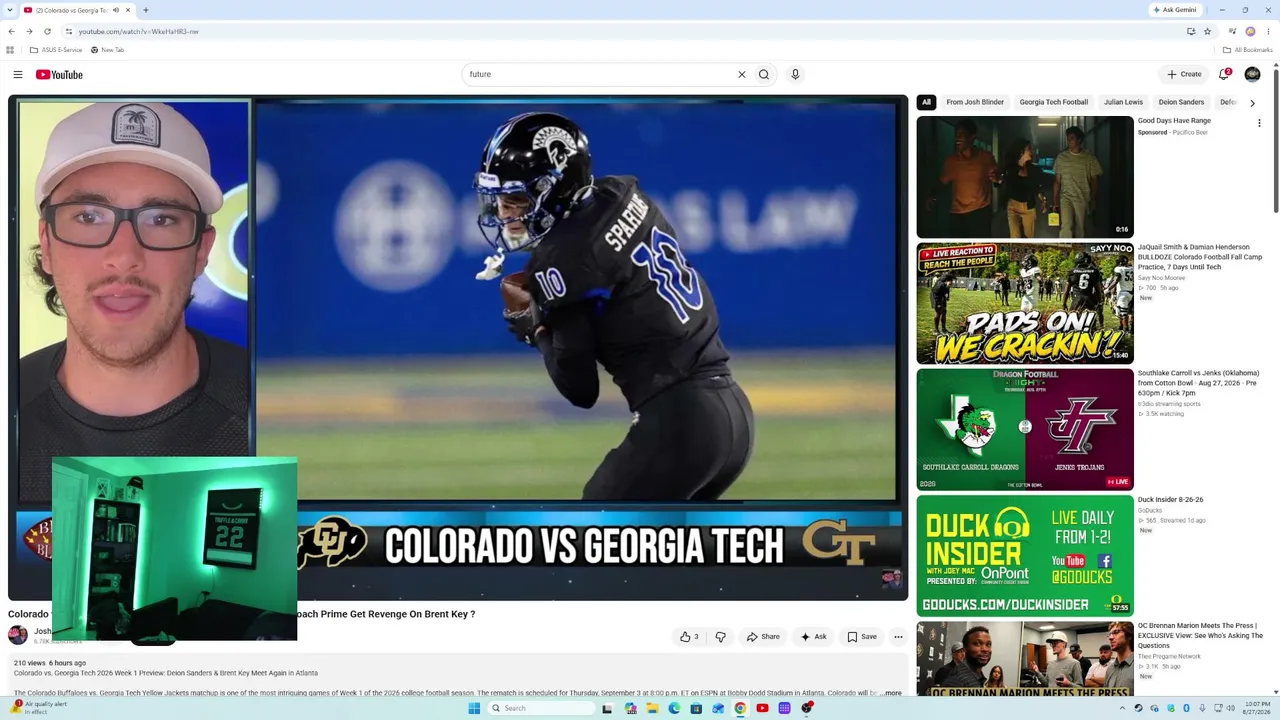
Task: Open a new Chrome tab with the plus icon
Action: [x=145, y=10]
